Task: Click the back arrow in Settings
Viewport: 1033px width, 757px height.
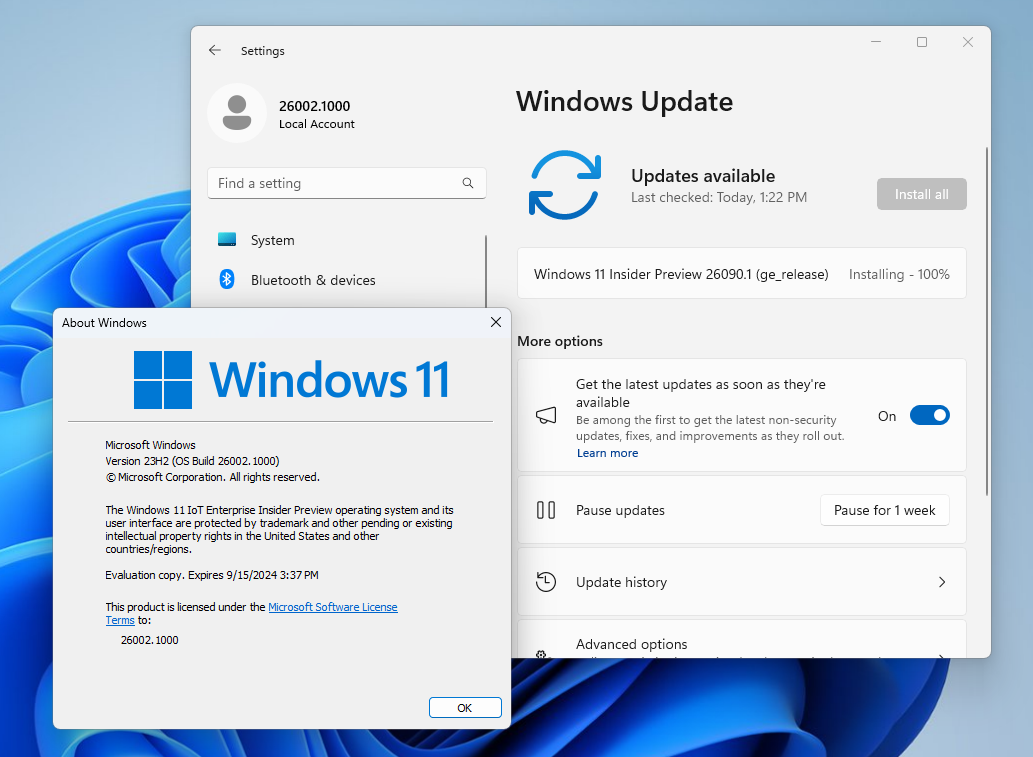Action: click(x=215, y=50)
